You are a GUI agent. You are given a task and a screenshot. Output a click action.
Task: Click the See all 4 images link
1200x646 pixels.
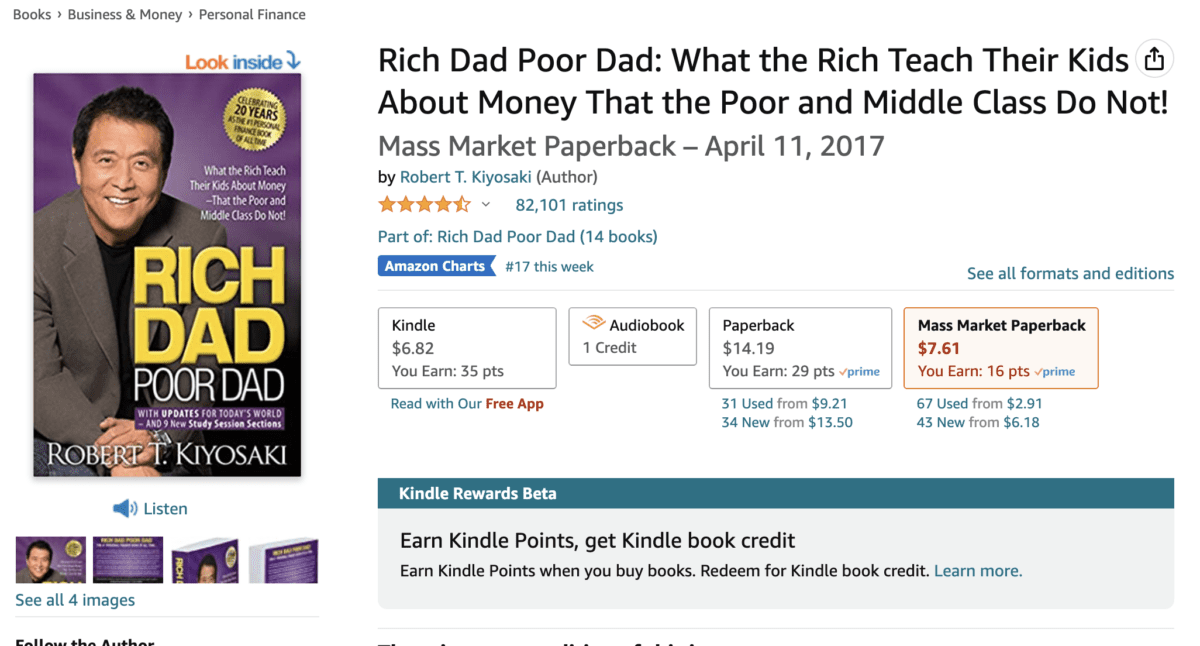[x=75, y=600]
